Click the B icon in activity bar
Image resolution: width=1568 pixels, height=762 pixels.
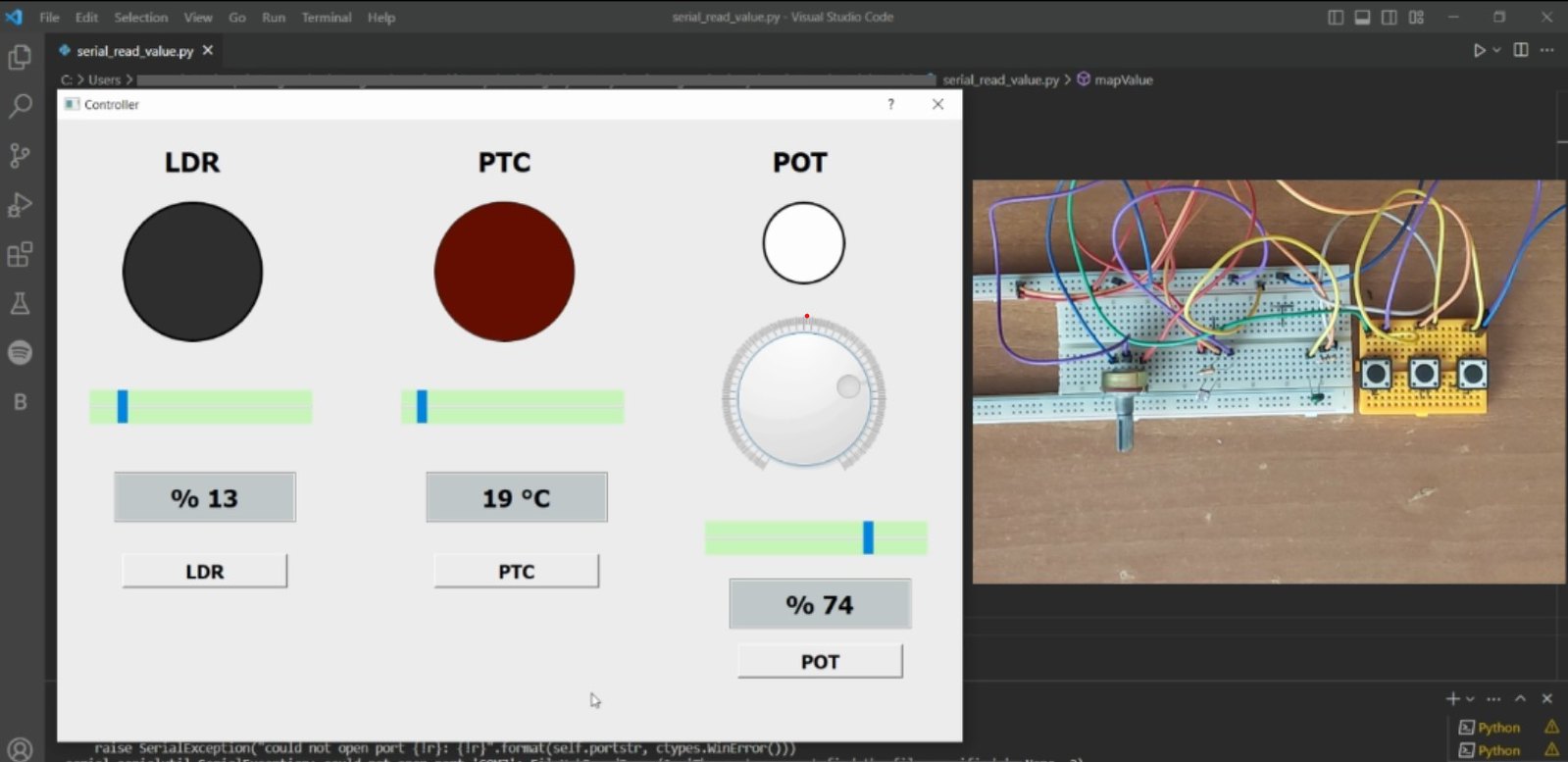coord(20,401)
